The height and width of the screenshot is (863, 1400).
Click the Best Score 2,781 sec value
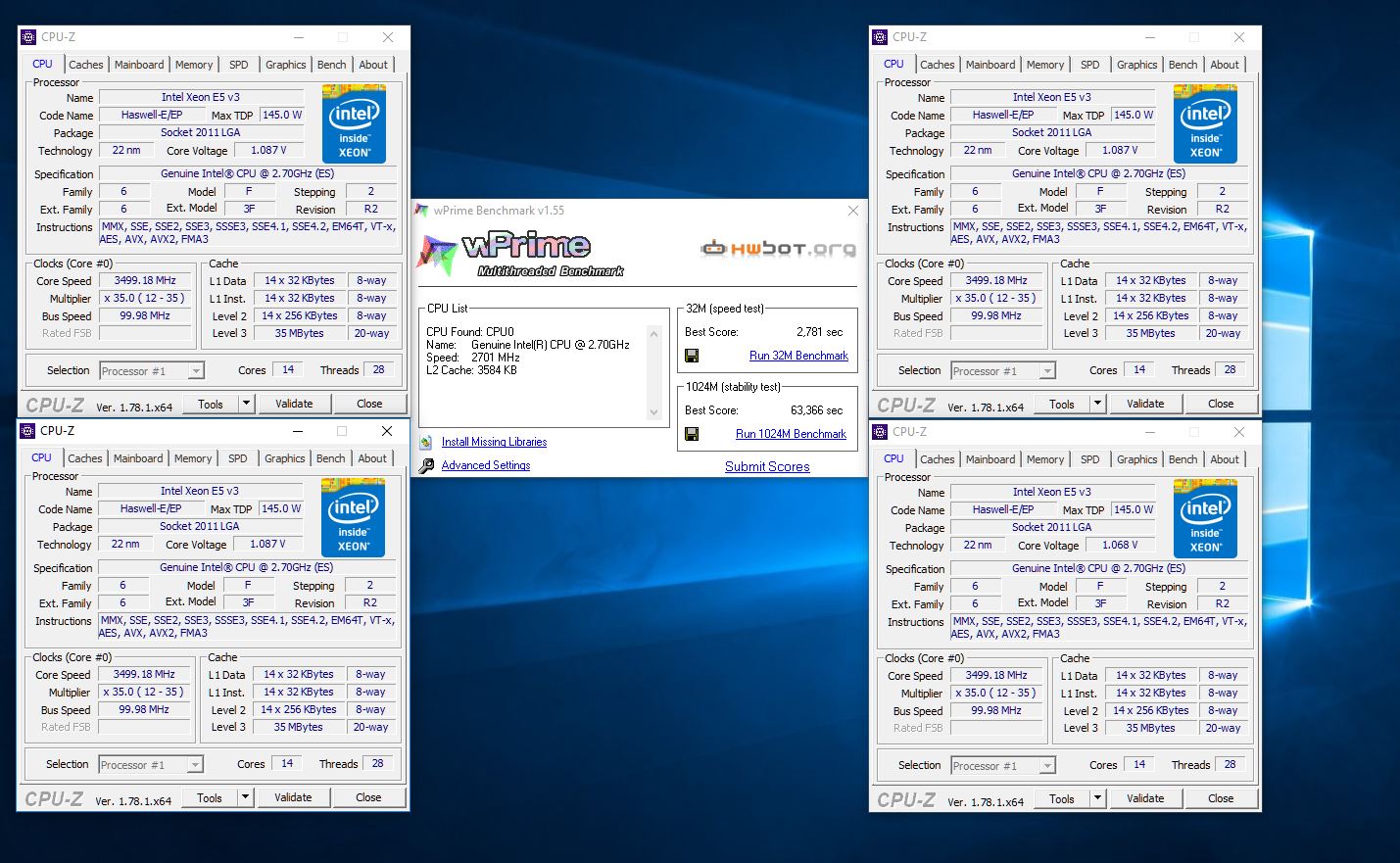point(819,332)
